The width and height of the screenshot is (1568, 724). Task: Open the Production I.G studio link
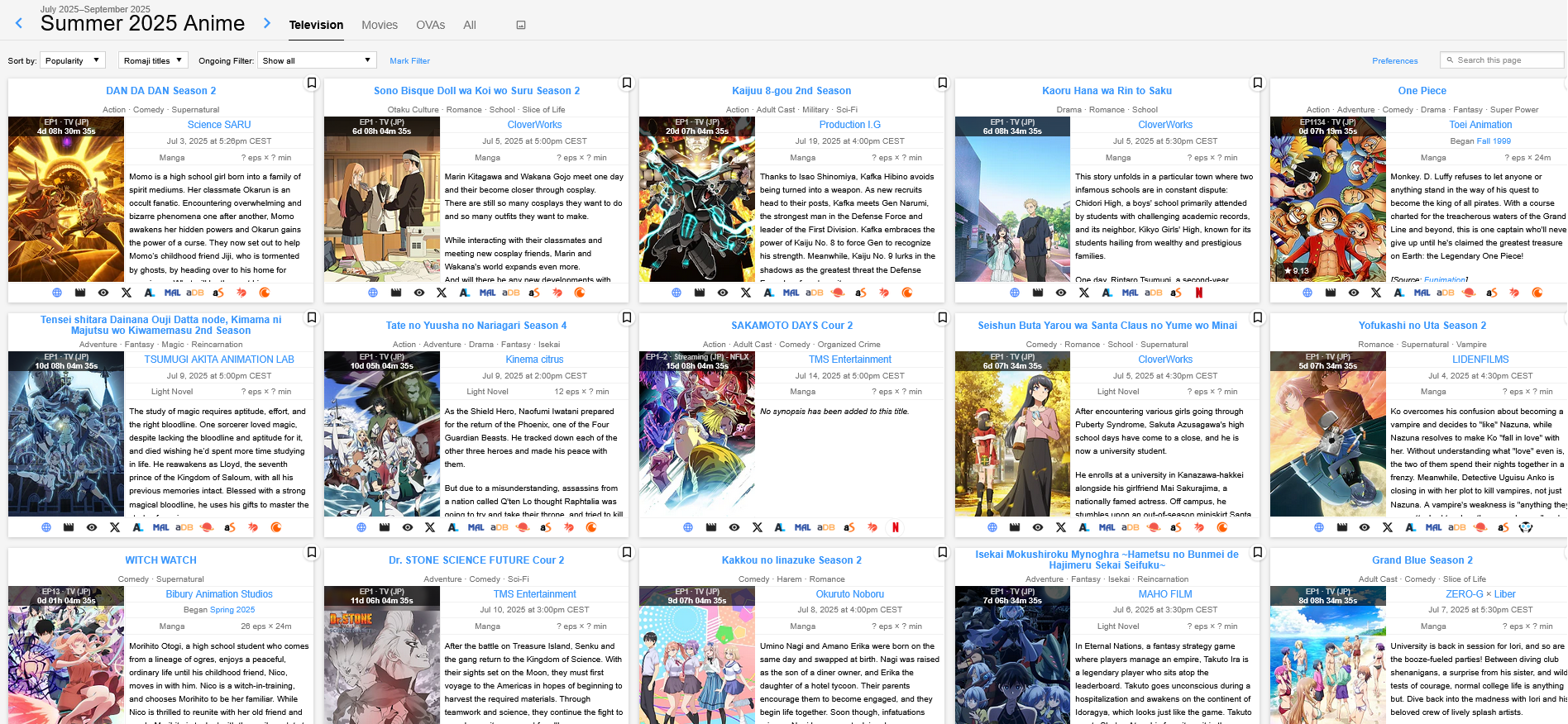click(x=850, y=125)
